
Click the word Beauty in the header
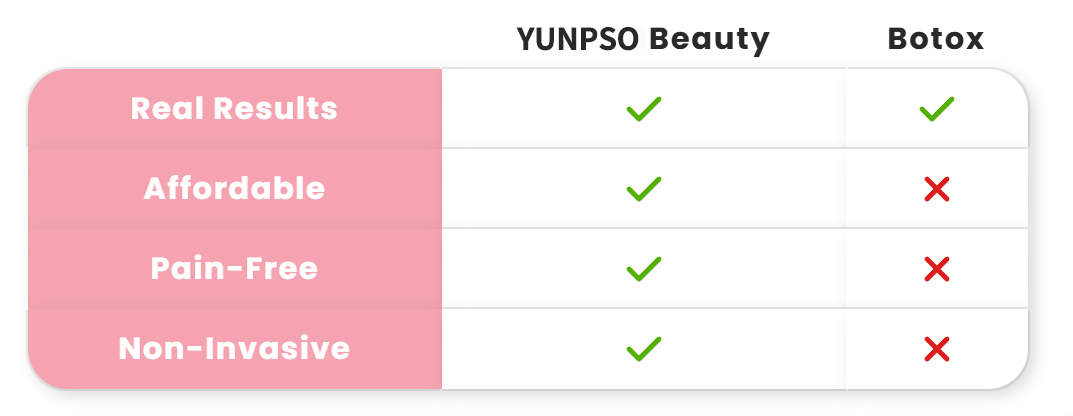[x=709, y=39]
